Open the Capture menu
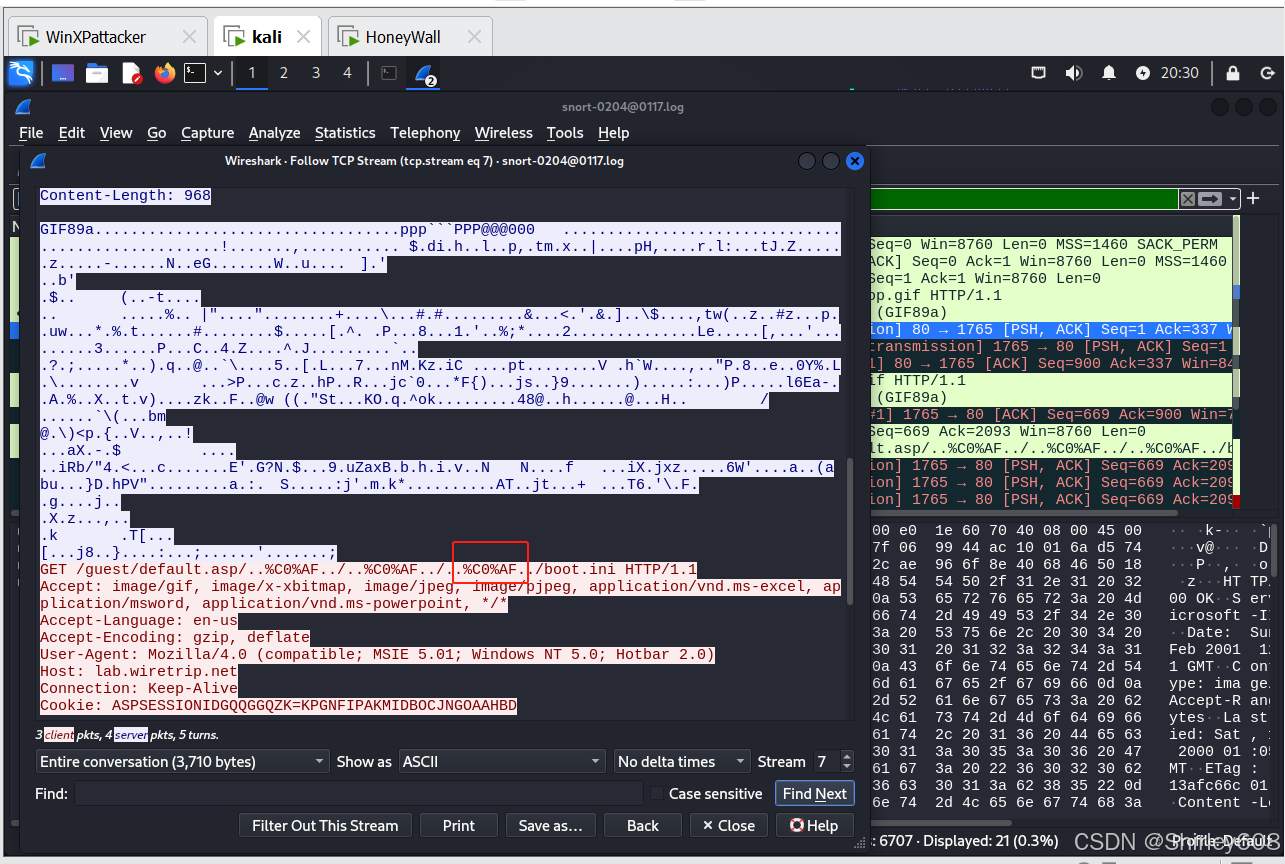Image resolution: width=1285 pixels, height=864 pixels. tap(207, 132)
